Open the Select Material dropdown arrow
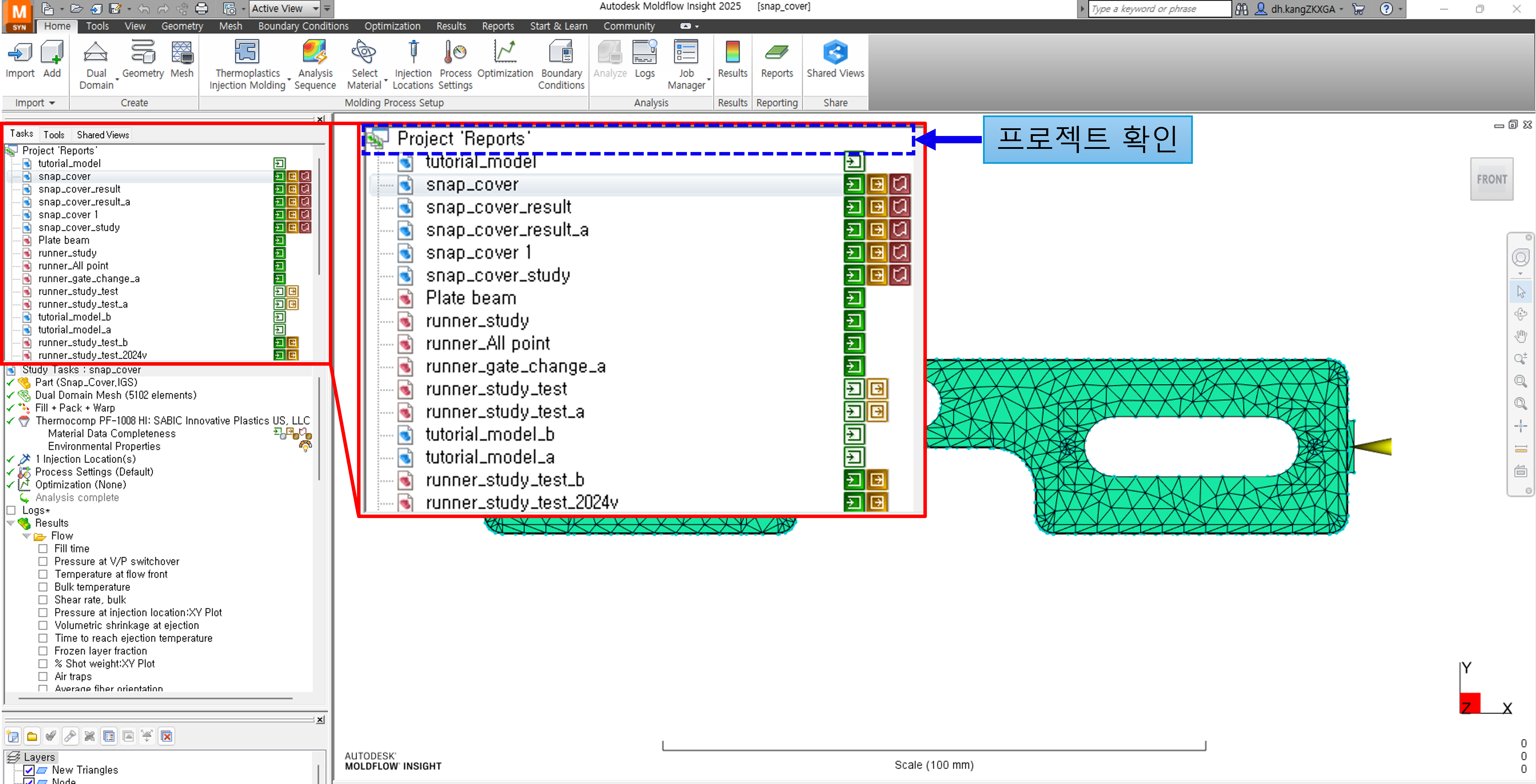Screen dimensions: 1536x784 386,79
